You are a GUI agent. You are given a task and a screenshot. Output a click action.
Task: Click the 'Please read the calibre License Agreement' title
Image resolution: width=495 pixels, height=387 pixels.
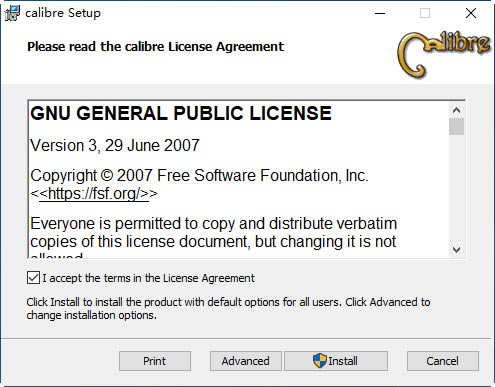tap(155, 47)
